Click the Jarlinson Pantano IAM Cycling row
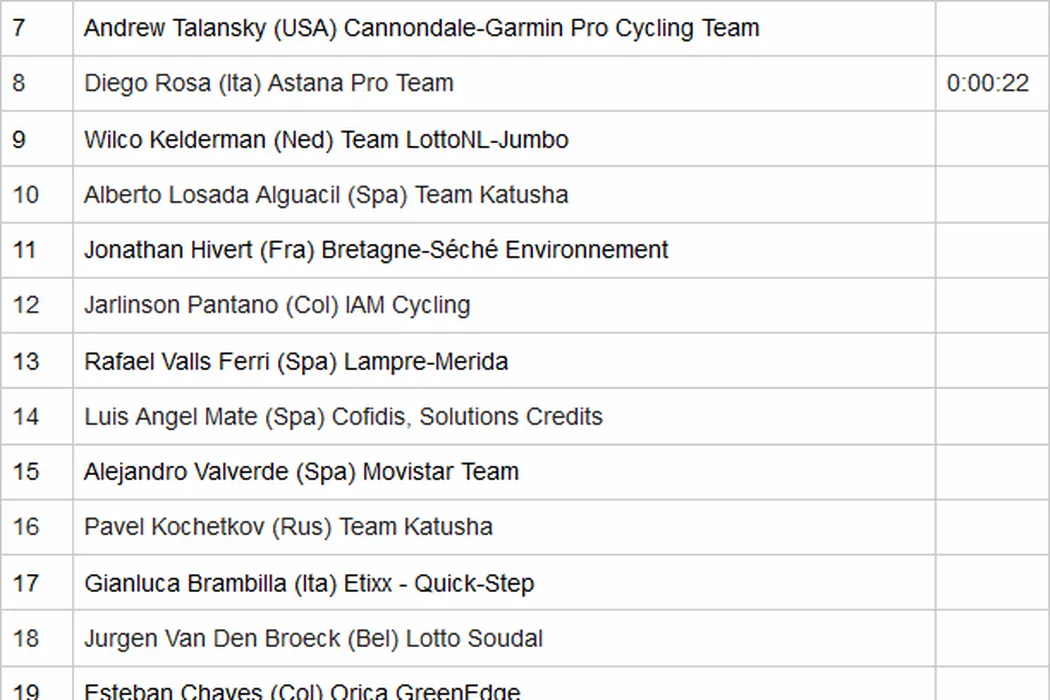This screenshot has height=700, width=1050. pyautogui.click(x=277, y=305)
